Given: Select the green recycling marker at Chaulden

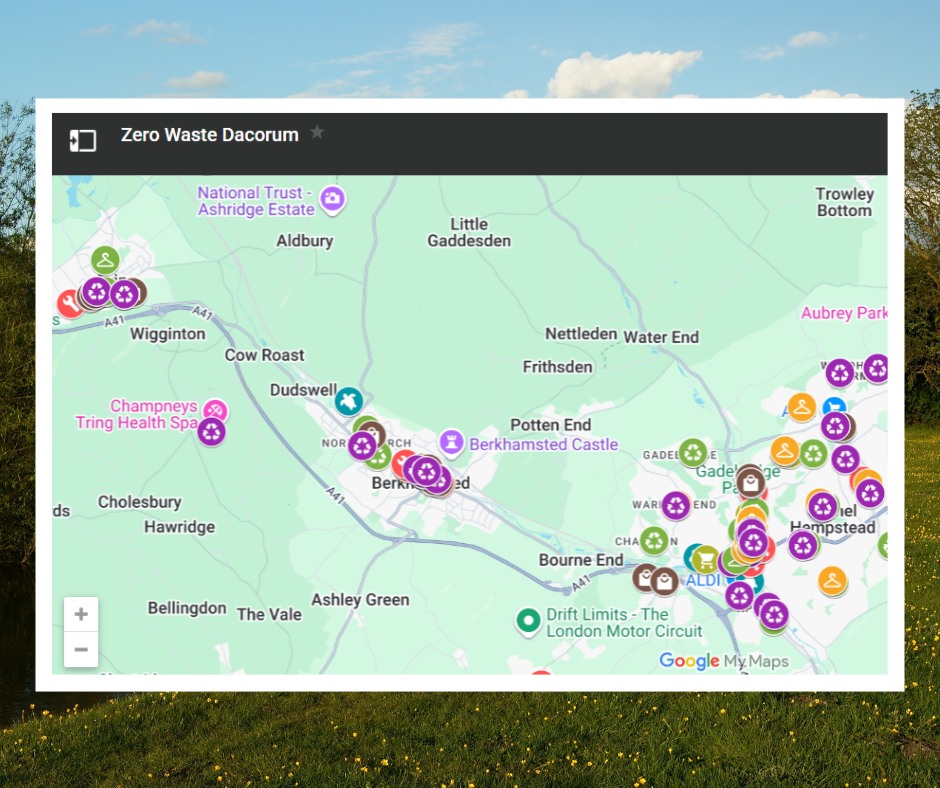Looking at the screenshot, I should click(654, 542).
